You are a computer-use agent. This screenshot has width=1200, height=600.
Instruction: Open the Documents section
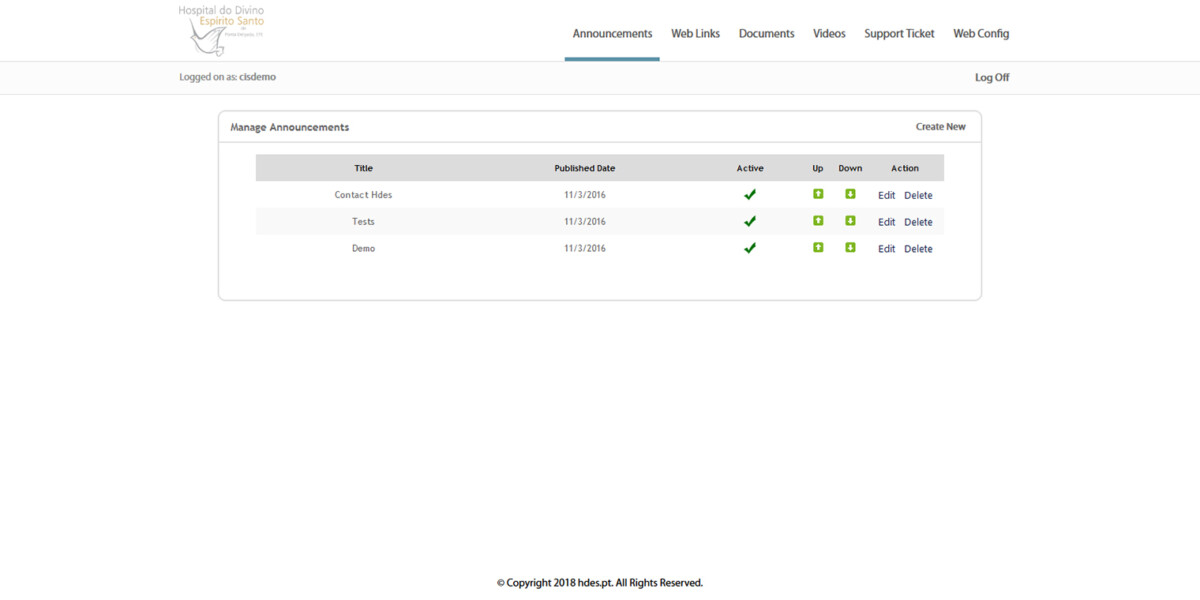click(766, 33)
